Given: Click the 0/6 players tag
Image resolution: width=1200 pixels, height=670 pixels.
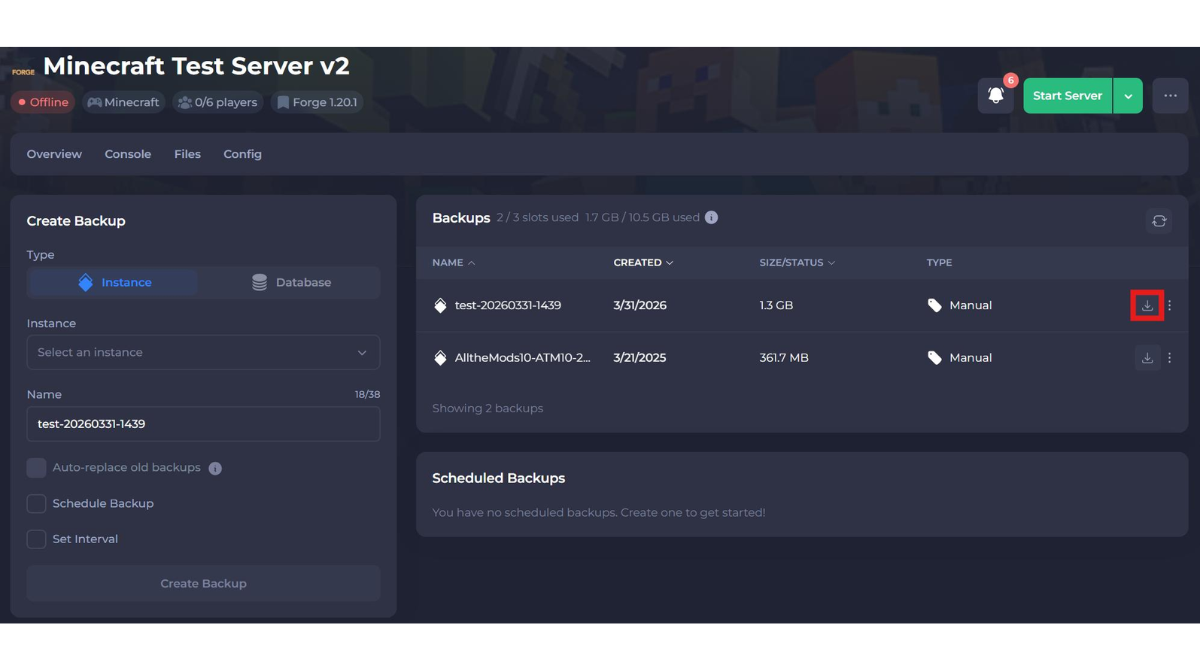Looking at the screenshot, I should [x=218, y=102].
